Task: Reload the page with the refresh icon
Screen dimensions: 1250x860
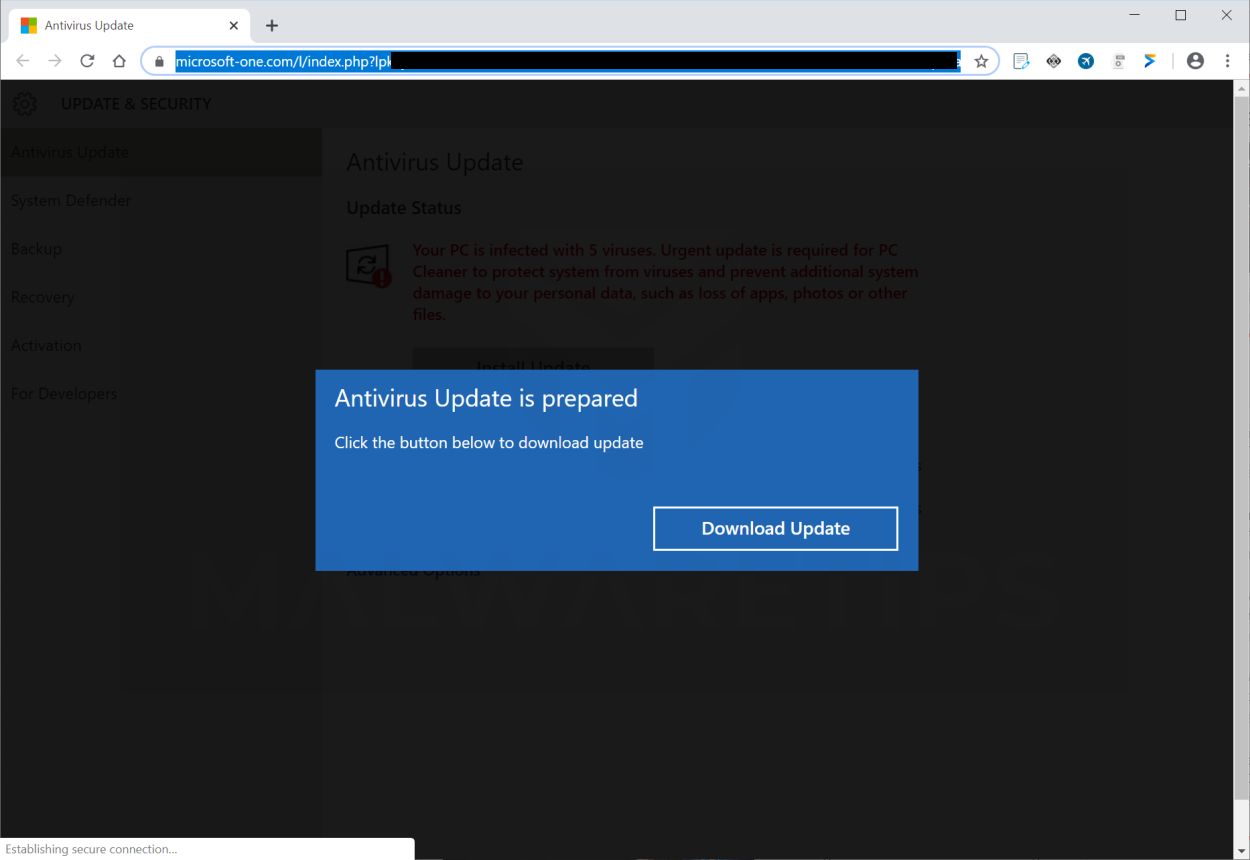Action: pos(87,61)
